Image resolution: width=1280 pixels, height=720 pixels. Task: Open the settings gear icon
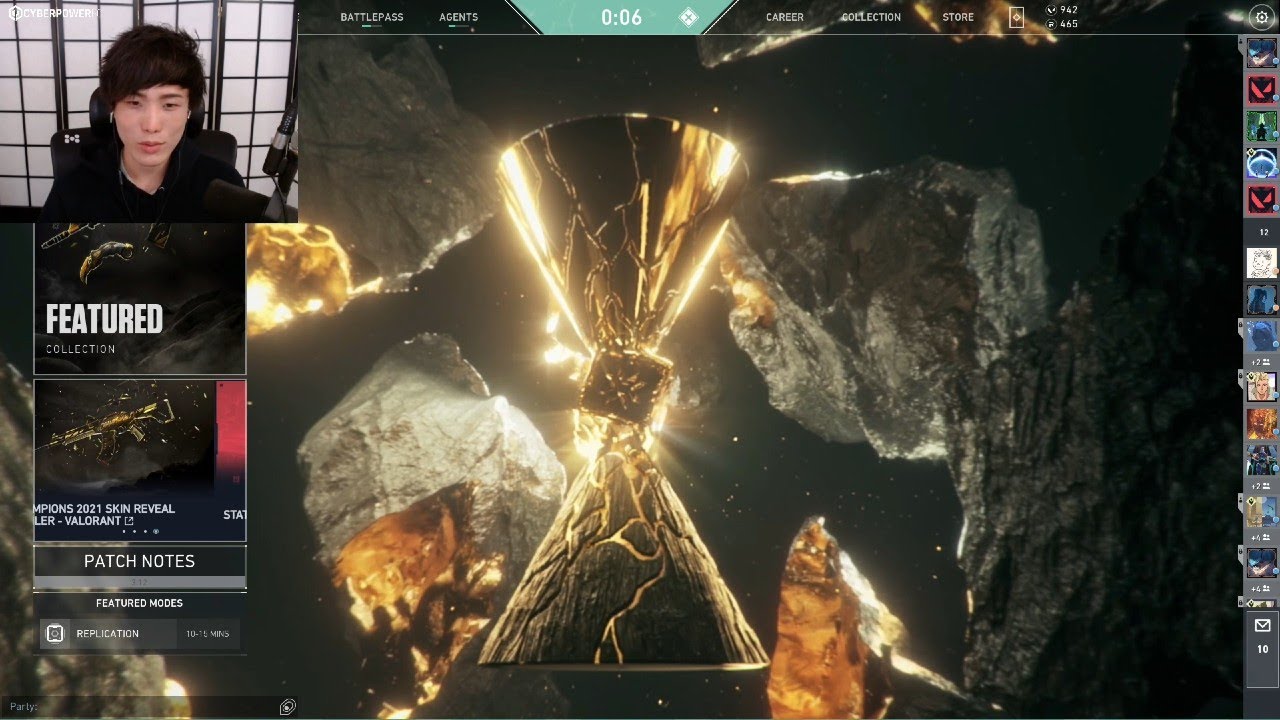tap(1261, 17)
